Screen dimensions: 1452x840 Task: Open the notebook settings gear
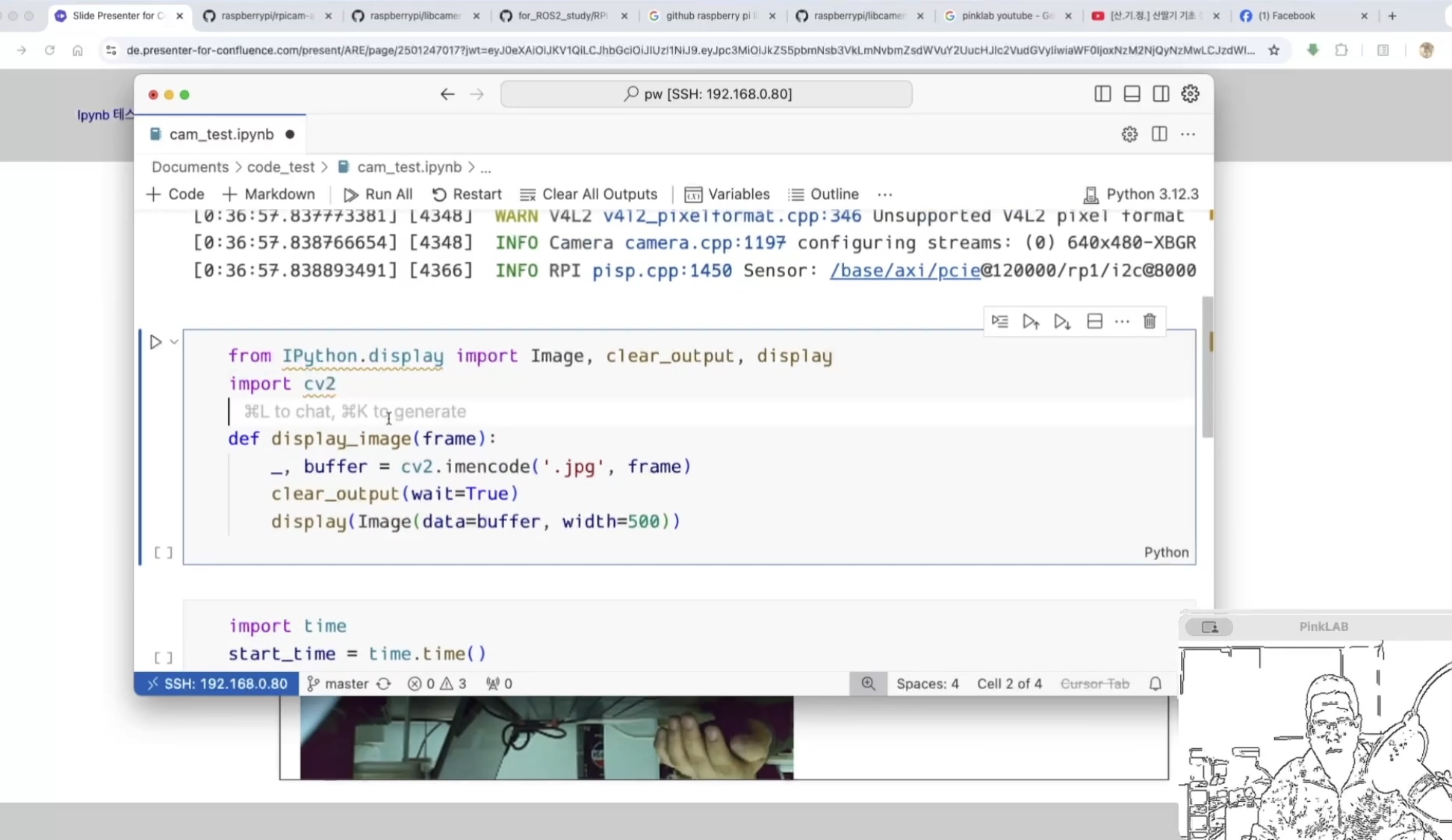[x=1129, y=134]
